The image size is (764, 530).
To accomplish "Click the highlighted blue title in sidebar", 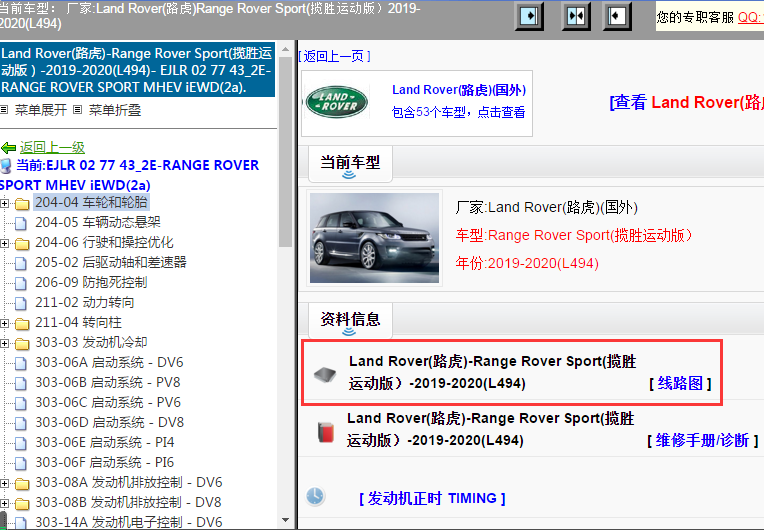I will click(137, 70).
